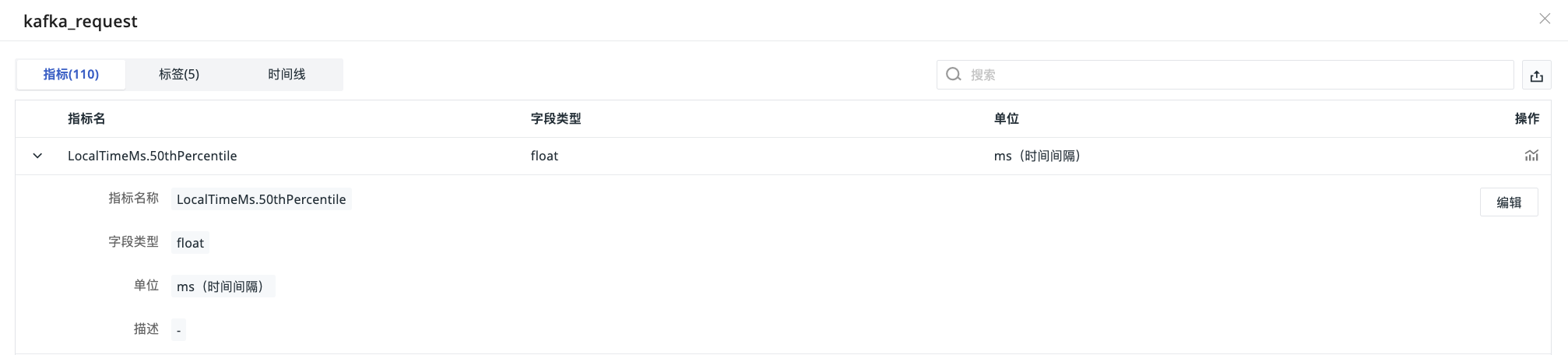Click the 字段类型 column header

click(556, 119)
